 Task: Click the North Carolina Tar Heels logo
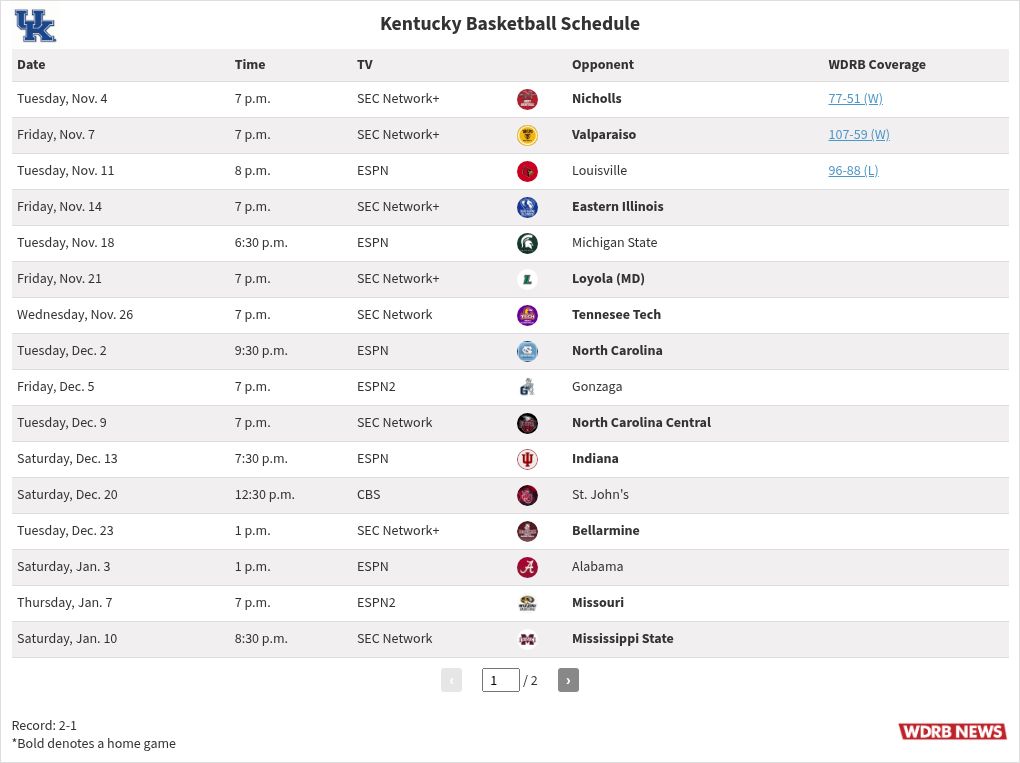pos(527,351)
